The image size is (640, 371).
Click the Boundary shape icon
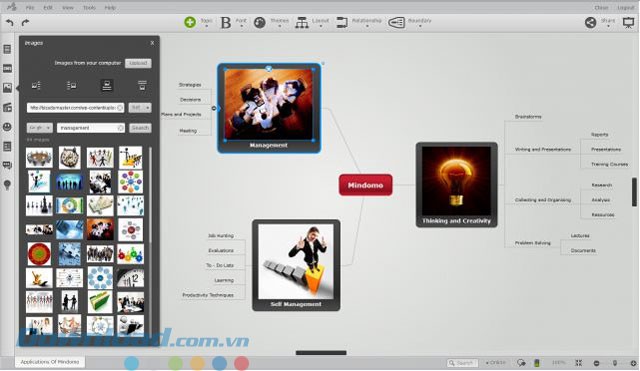[396, 22]
